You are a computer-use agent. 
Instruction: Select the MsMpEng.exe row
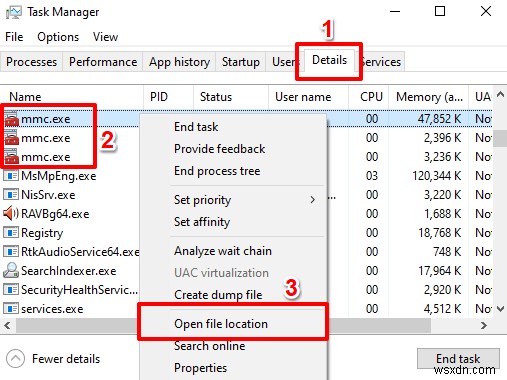[x=246, y=176]
